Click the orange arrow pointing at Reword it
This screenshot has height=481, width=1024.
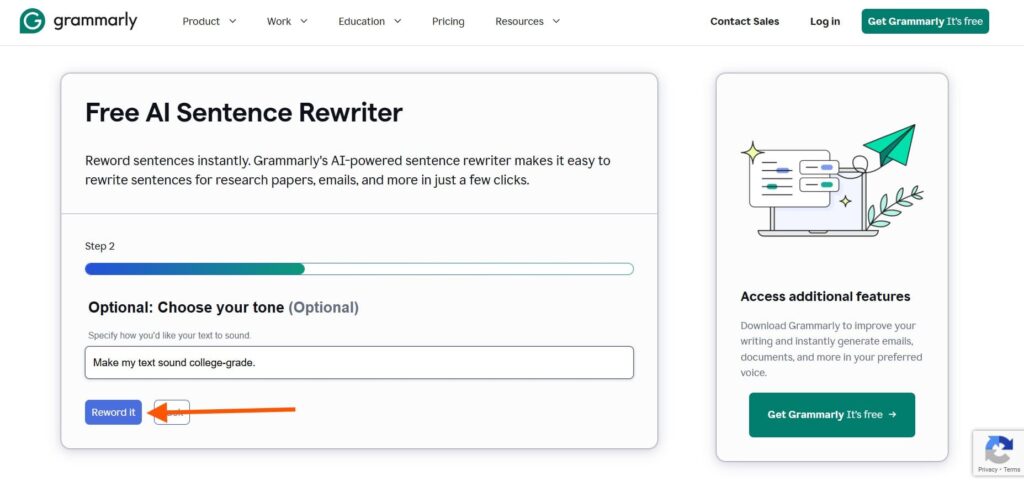[x=222, y=411]
